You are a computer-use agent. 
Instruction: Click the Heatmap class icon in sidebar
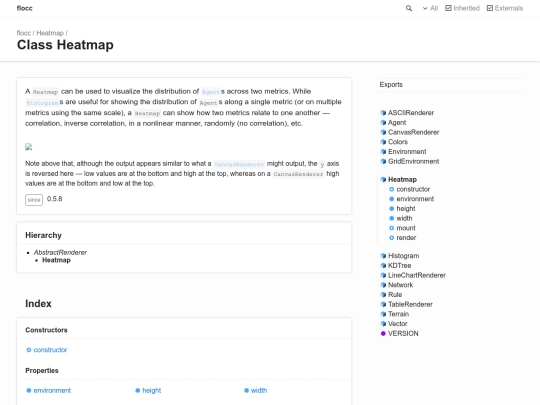383,179
